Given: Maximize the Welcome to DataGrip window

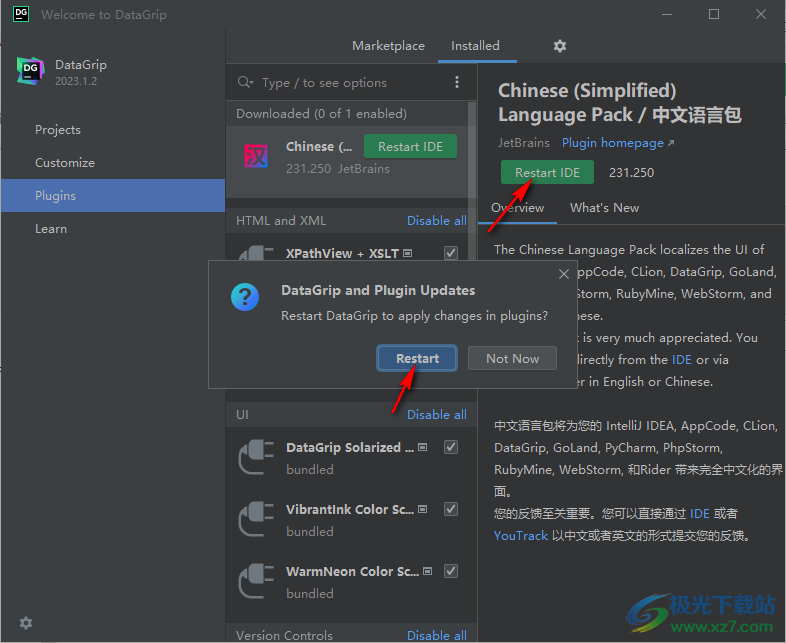Looking at the screenshot, I should click(714, 14).
